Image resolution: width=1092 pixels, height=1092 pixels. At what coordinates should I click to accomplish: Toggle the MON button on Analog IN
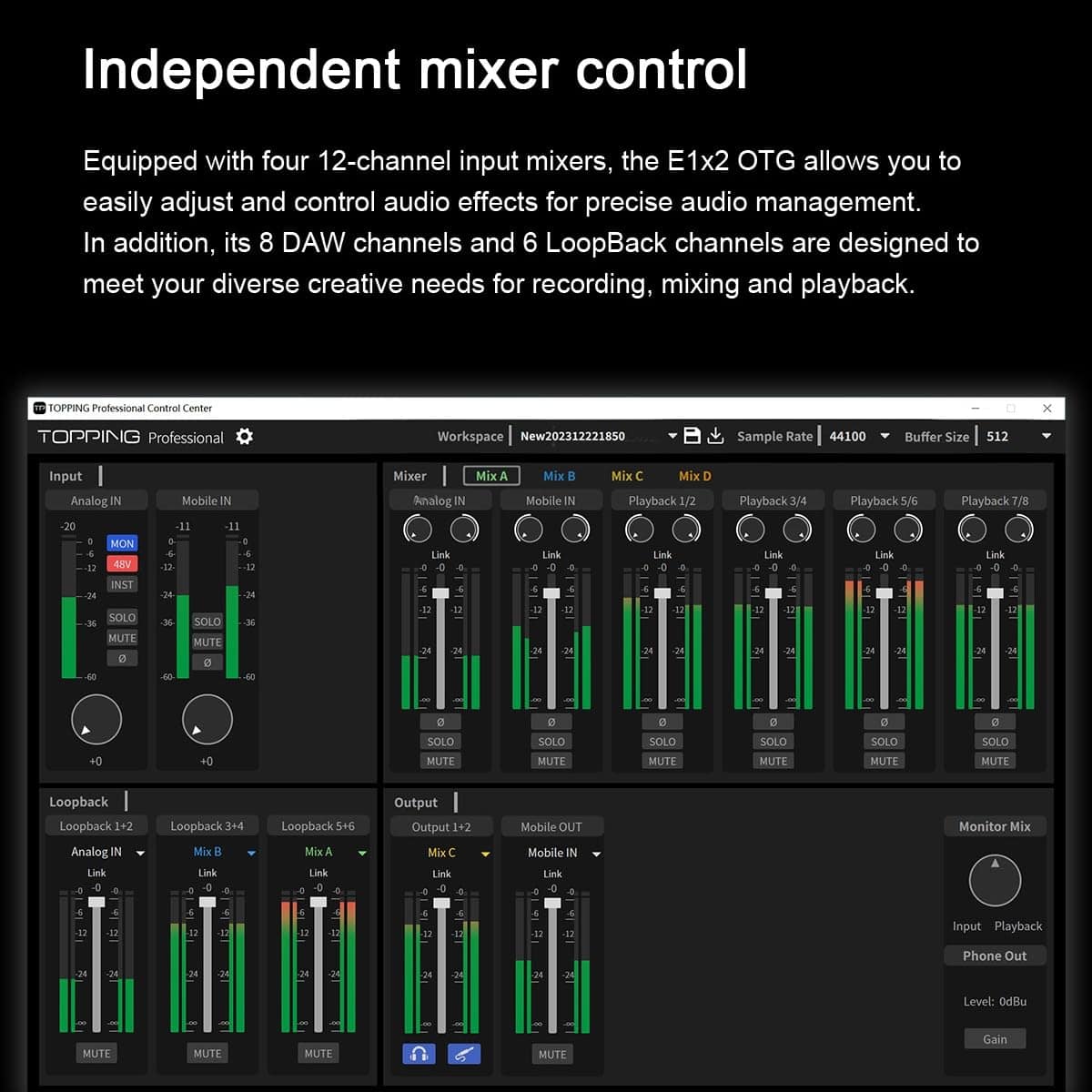pyautogui.click(x=122, y=543)
